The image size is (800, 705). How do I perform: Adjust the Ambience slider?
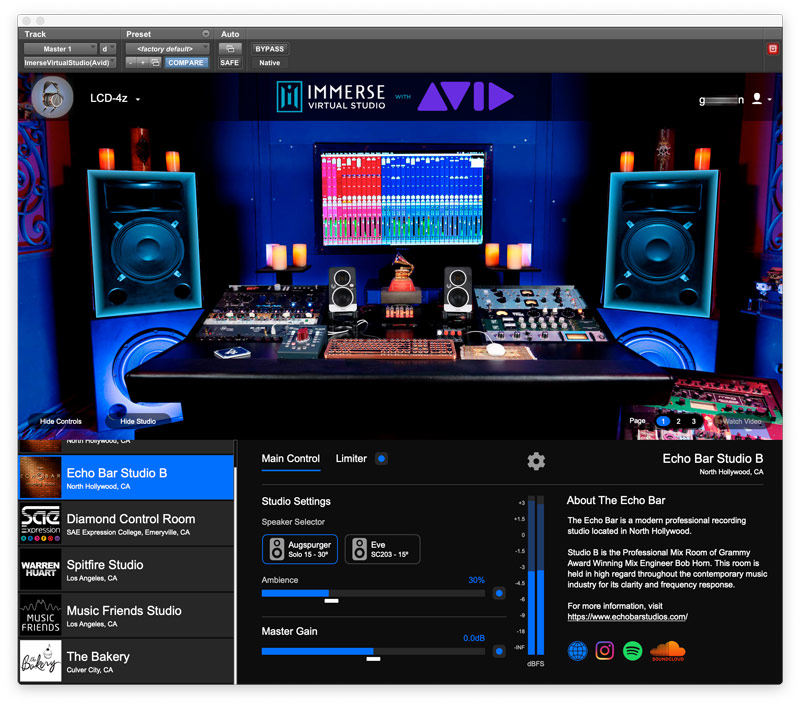tap(373, 593)
